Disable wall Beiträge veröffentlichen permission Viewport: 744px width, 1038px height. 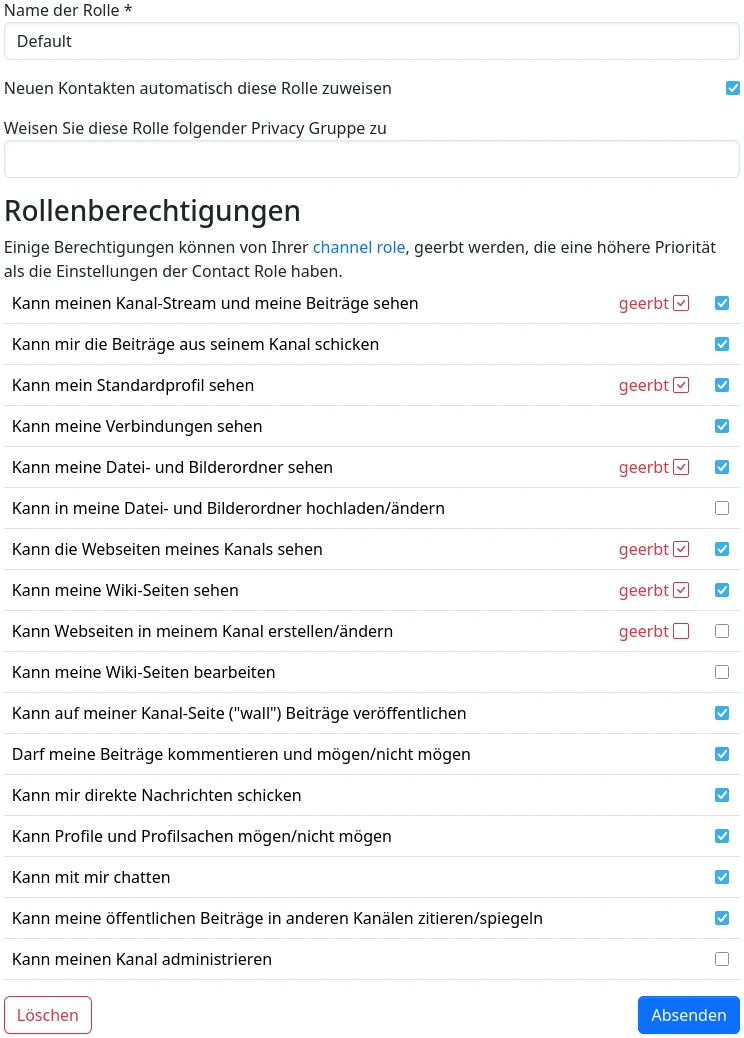(x=722, y=713)
